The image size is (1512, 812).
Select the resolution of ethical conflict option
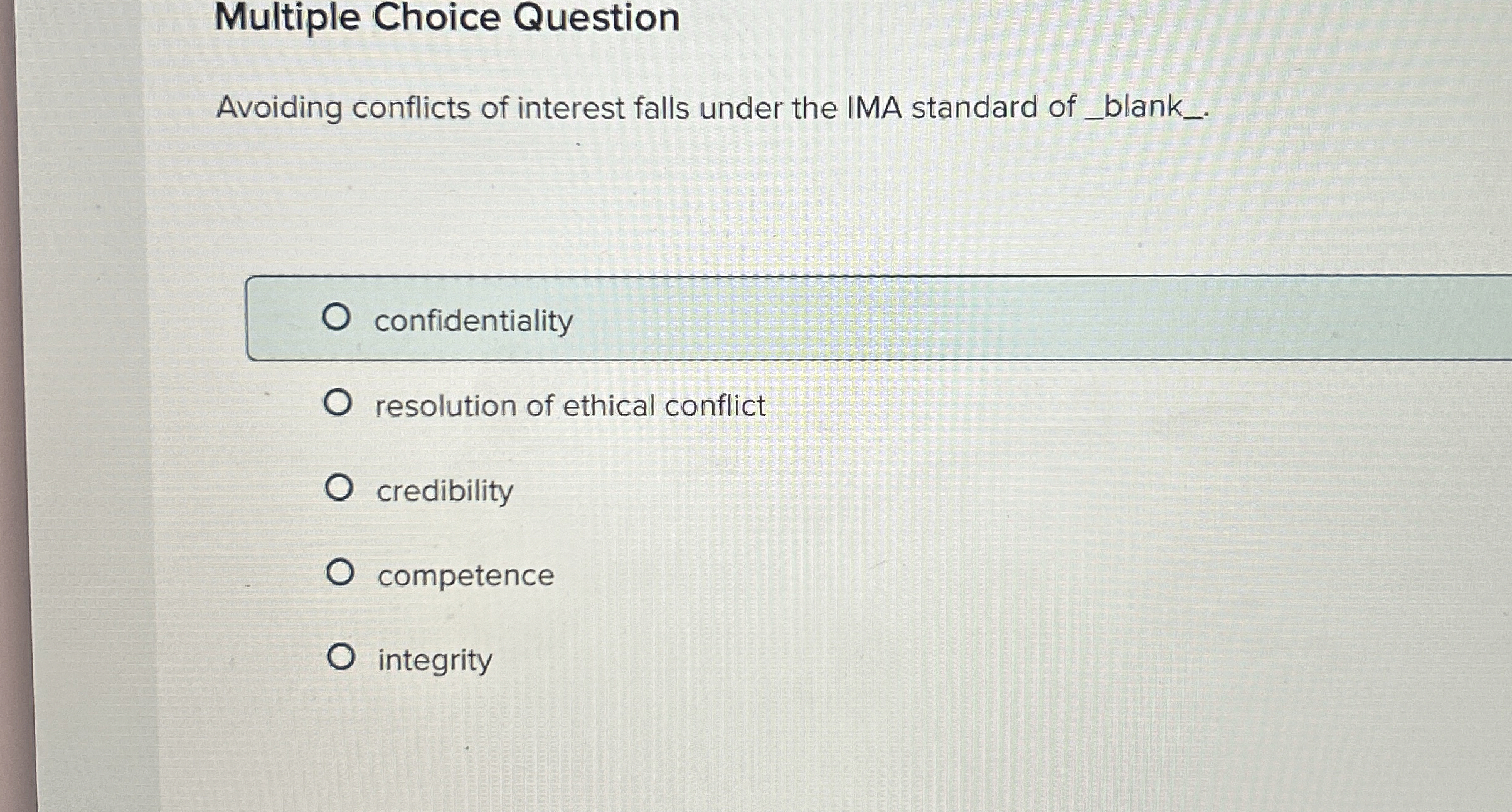339,405
